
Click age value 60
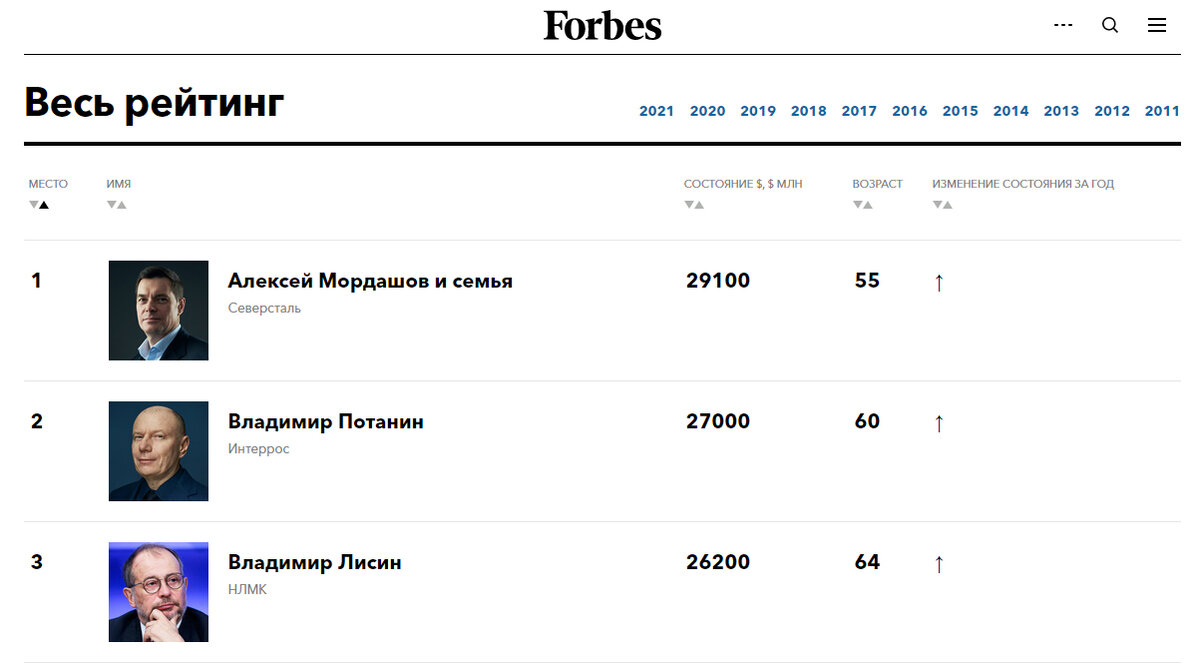tap(867, 422)
